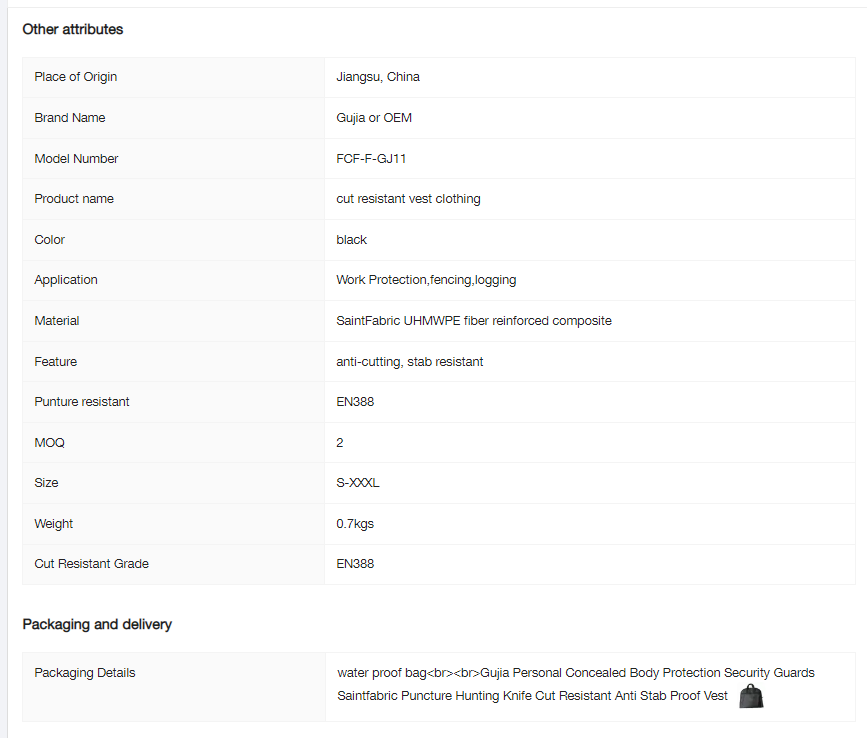
Task: Click the 0.7kgs weight value
Action: coord(355,524)
